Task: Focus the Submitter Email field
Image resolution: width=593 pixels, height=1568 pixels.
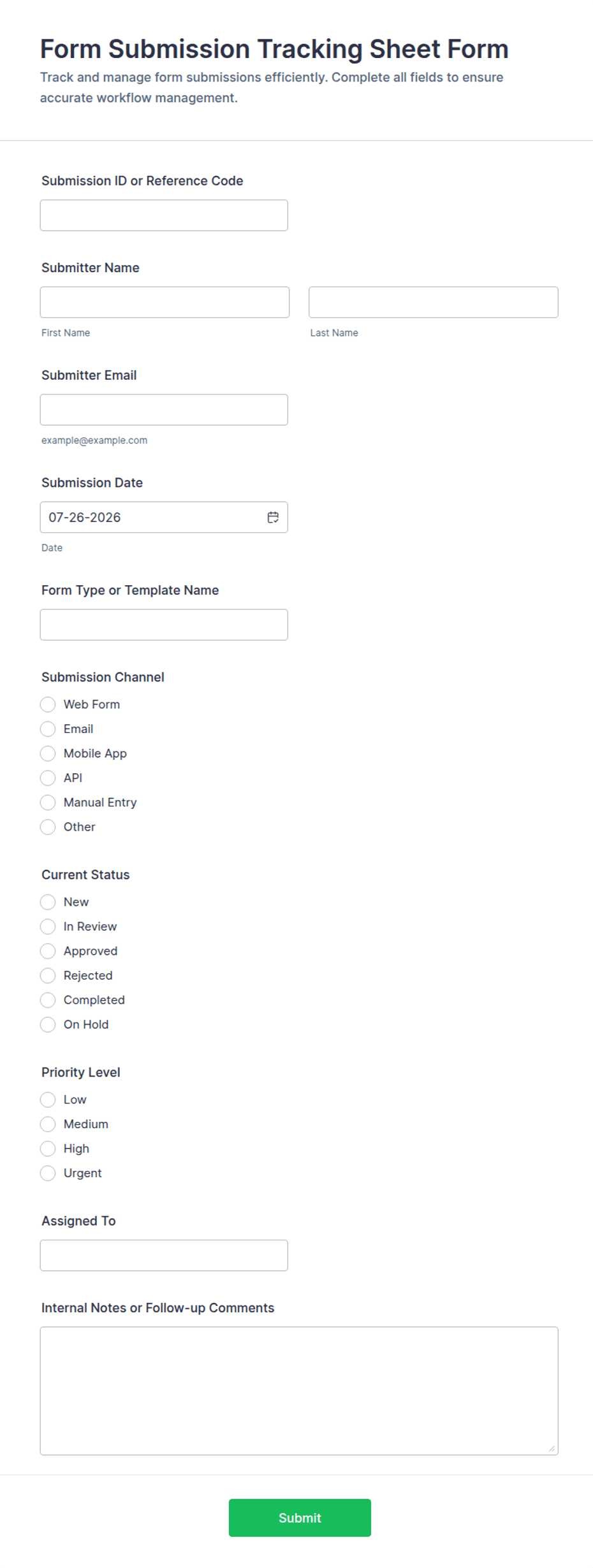Action: [x=164, y=410]
